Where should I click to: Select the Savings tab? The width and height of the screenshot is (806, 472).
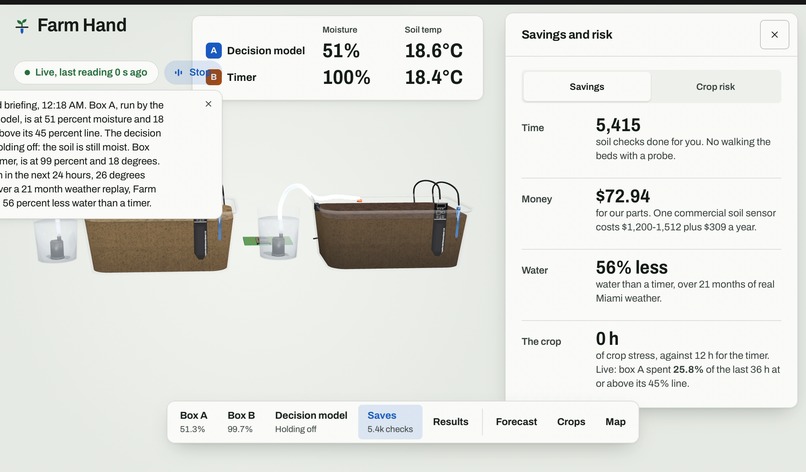click(587, 87)
